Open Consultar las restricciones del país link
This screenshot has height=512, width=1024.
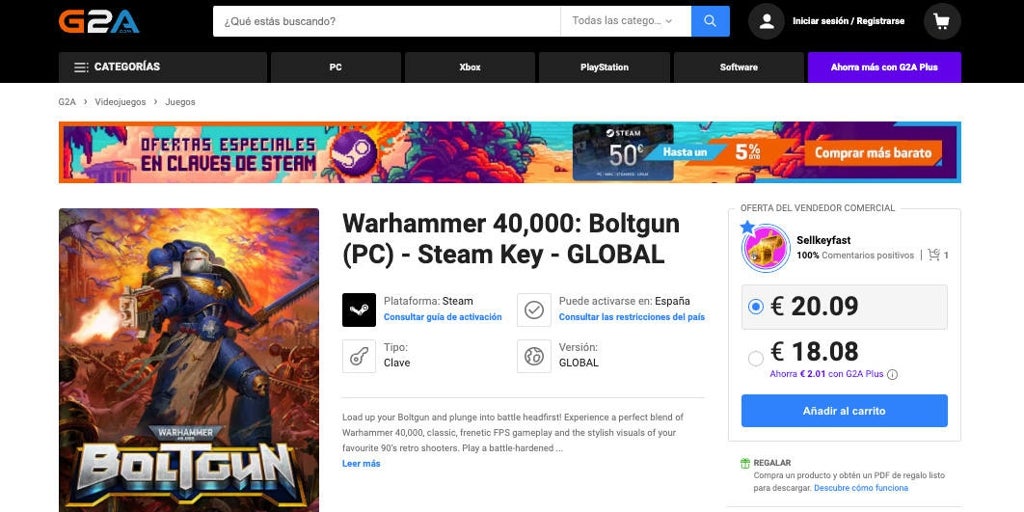pos(632,317)
